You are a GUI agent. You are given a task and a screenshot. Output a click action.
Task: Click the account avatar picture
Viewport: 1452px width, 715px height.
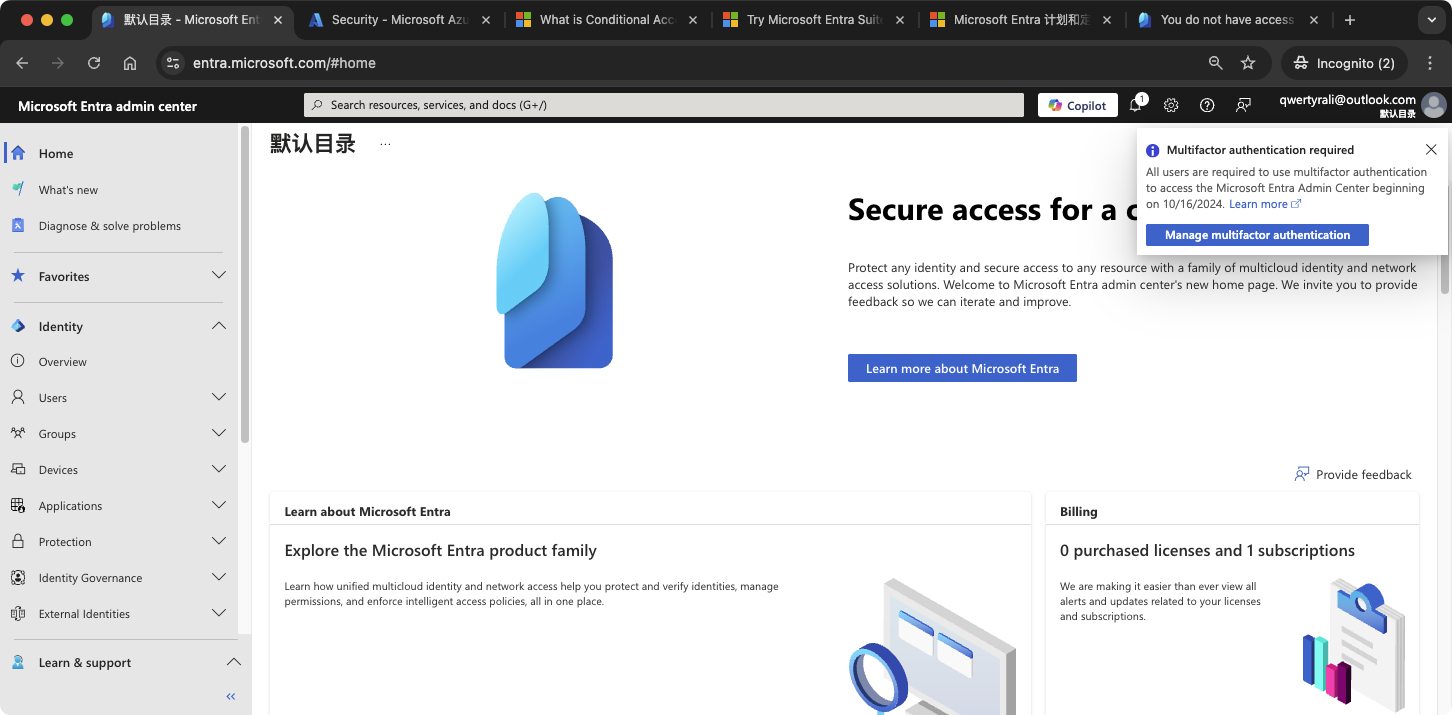click(1434, 105)
